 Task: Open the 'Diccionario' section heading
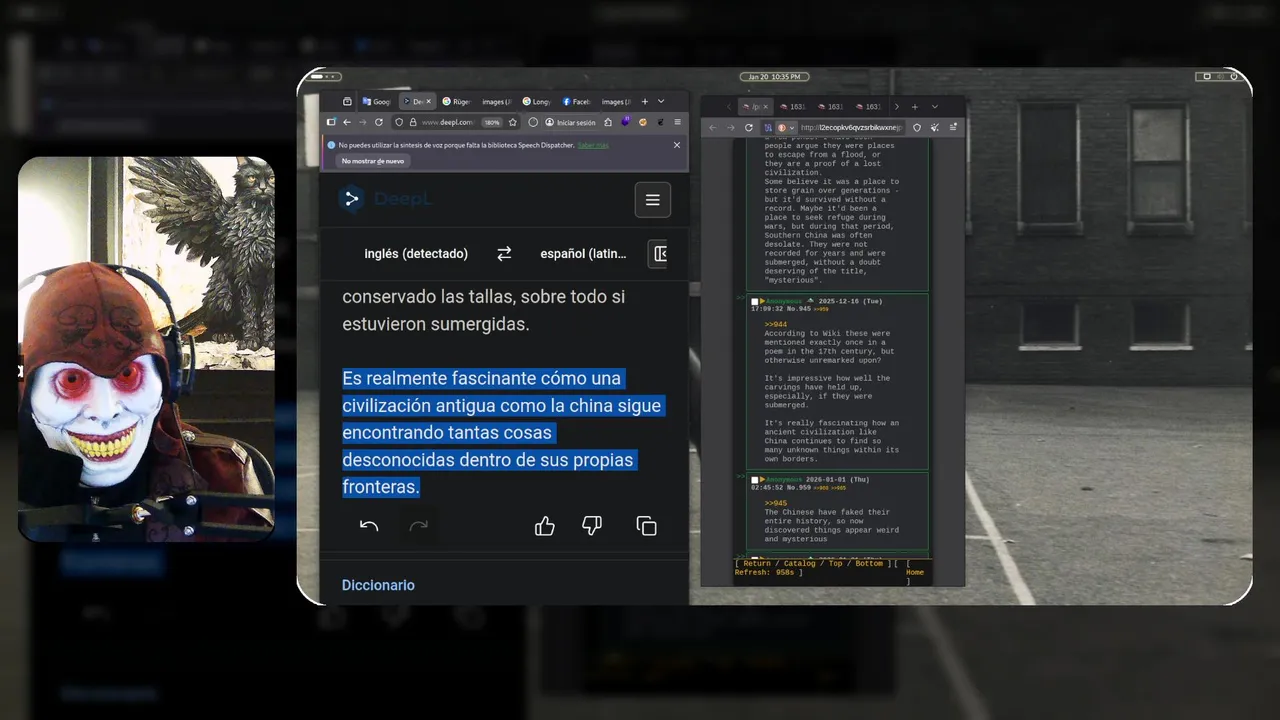[x=378, y=585]
